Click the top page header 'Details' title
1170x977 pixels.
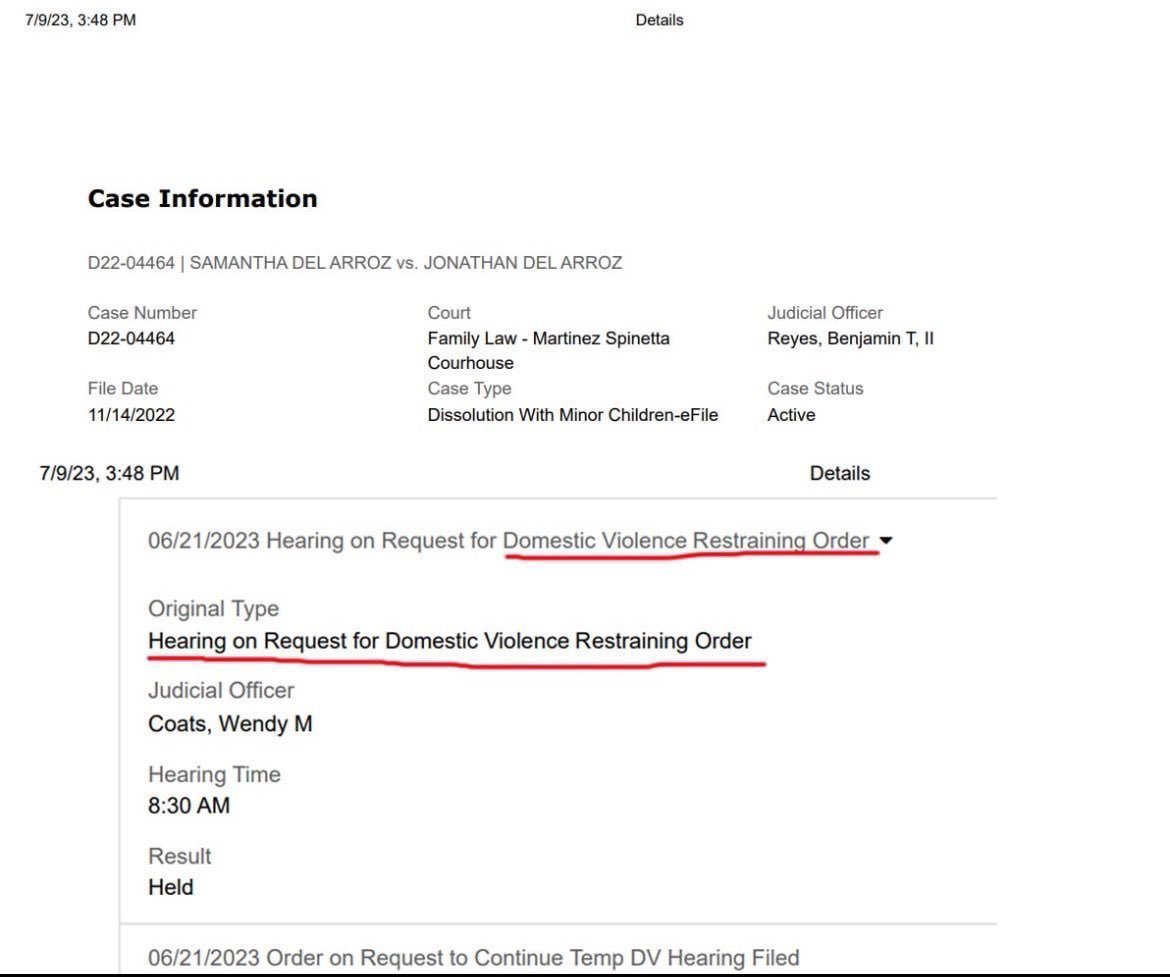click(659, 20)
